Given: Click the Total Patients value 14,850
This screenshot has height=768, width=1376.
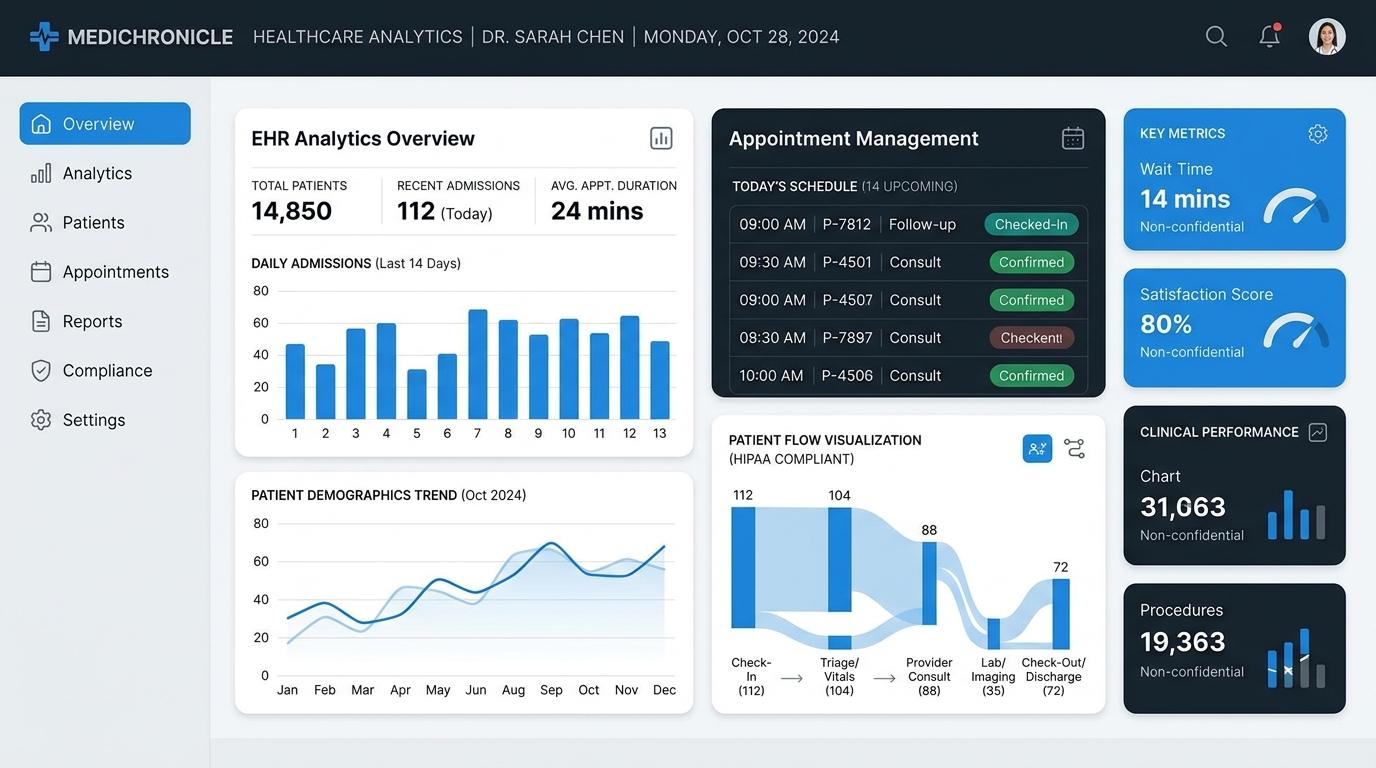Looking at the screenshot, I should pyautogui.click(x=291, y=211).
